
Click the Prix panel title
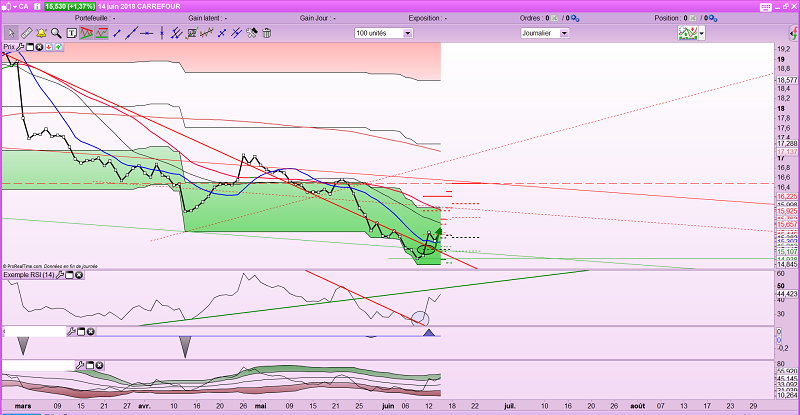click(9, 46)
